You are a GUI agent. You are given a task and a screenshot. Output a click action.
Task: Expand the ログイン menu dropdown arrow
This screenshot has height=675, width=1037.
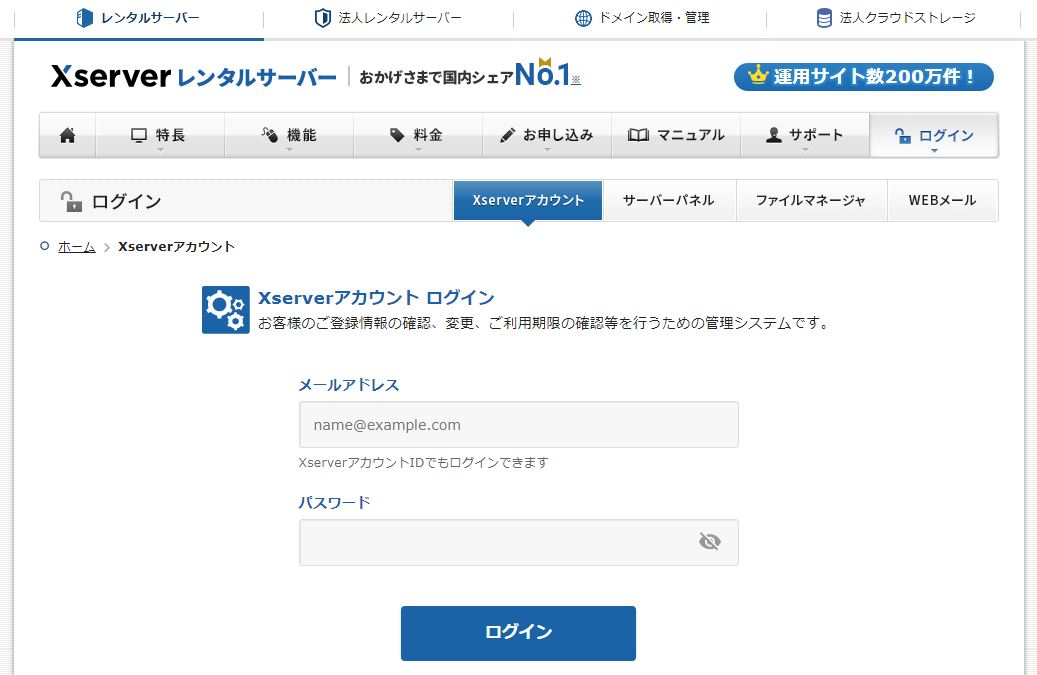(934, 151)
